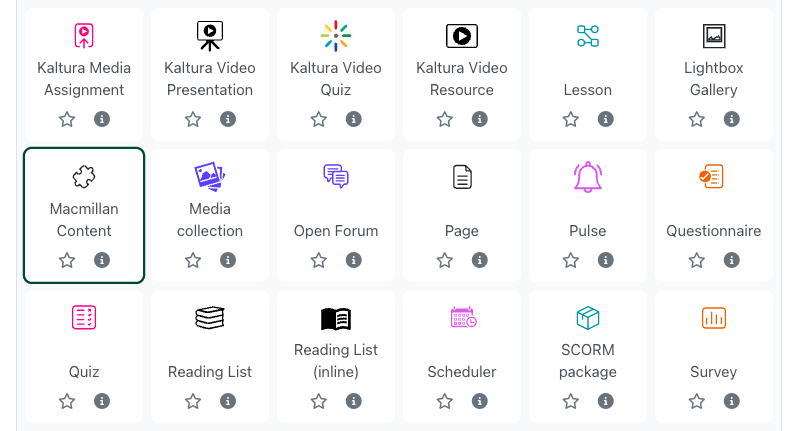The height and width of the screenshot is (431, 798).
Task: Choose the Kaltura Video Quiz icon
Action: (336, 36)
